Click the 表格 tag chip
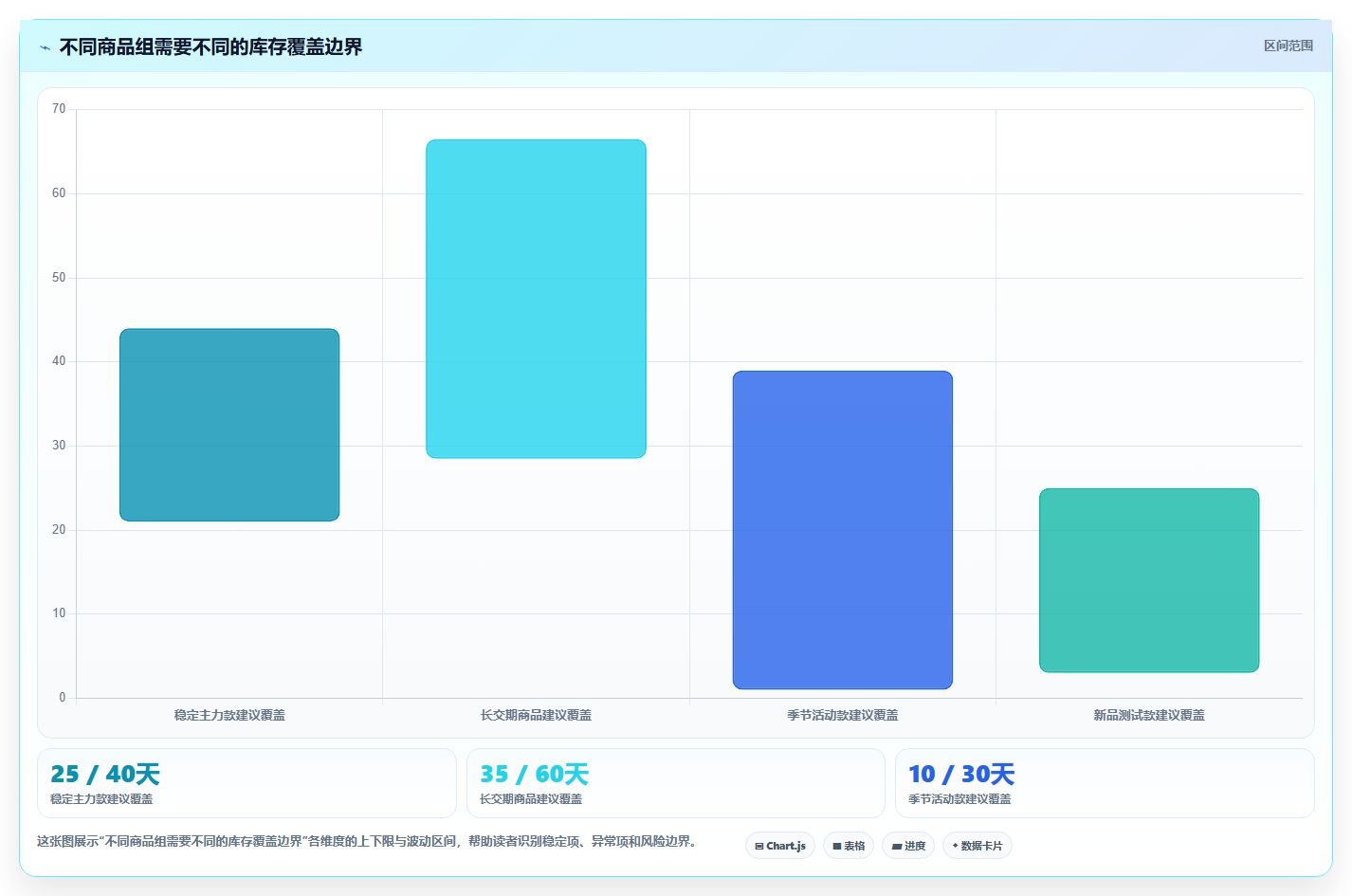 pos(849,846)
